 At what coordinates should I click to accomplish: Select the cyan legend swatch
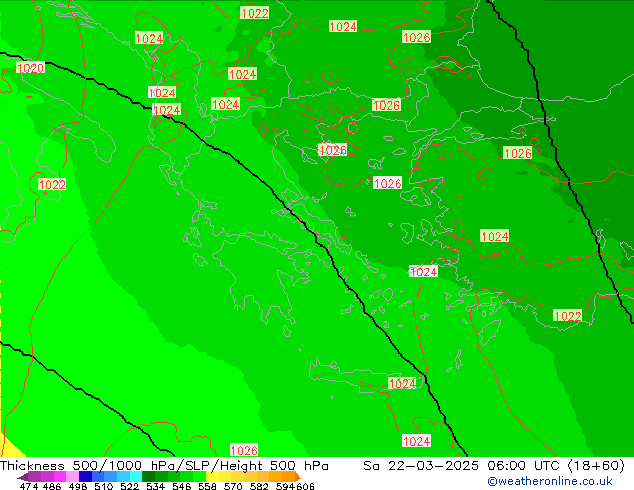pyautogui.click(x=136, y=477)
